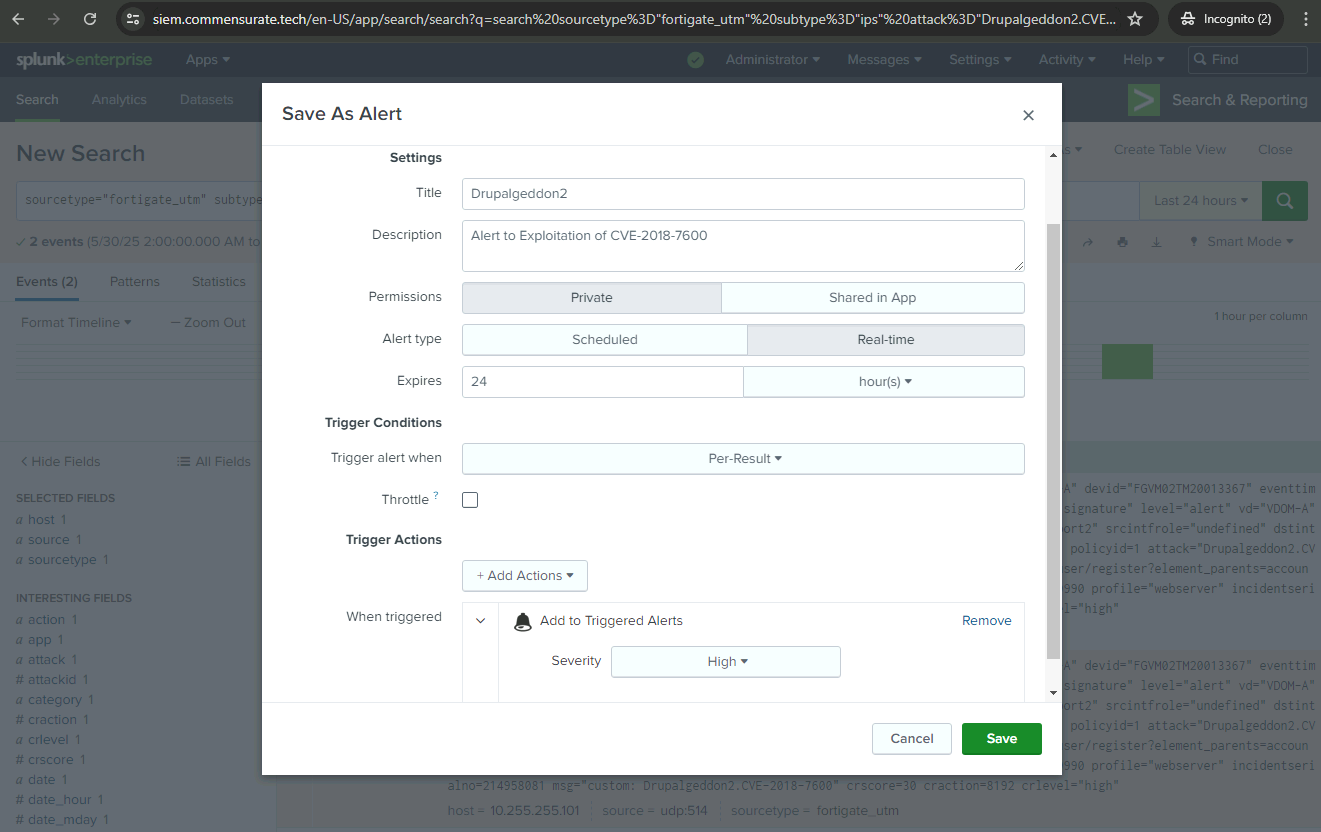Select Private permissions option
The height and width of the screenshot is (832, 1321).
(591, 298)
